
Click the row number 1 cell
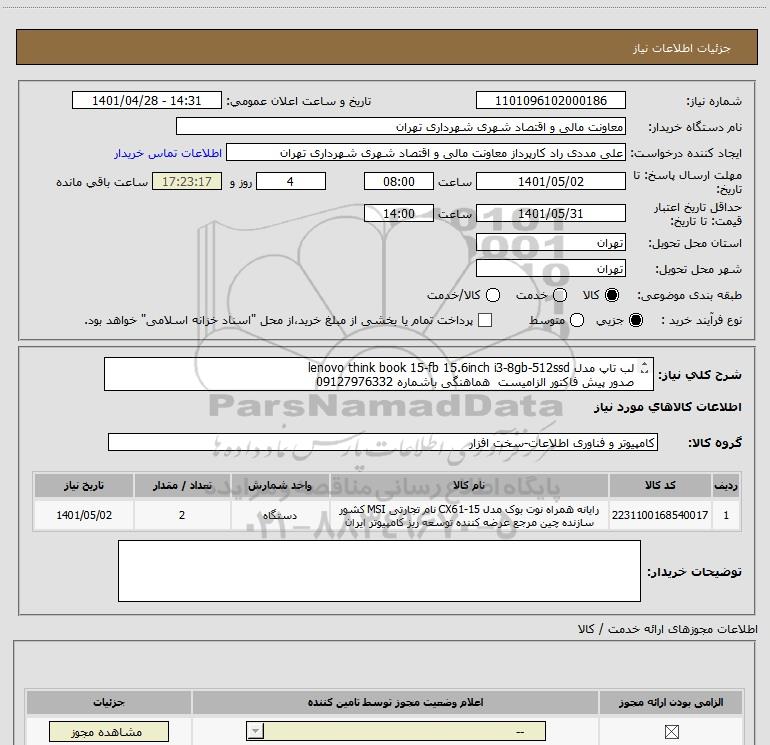click(x=726, y=515)
